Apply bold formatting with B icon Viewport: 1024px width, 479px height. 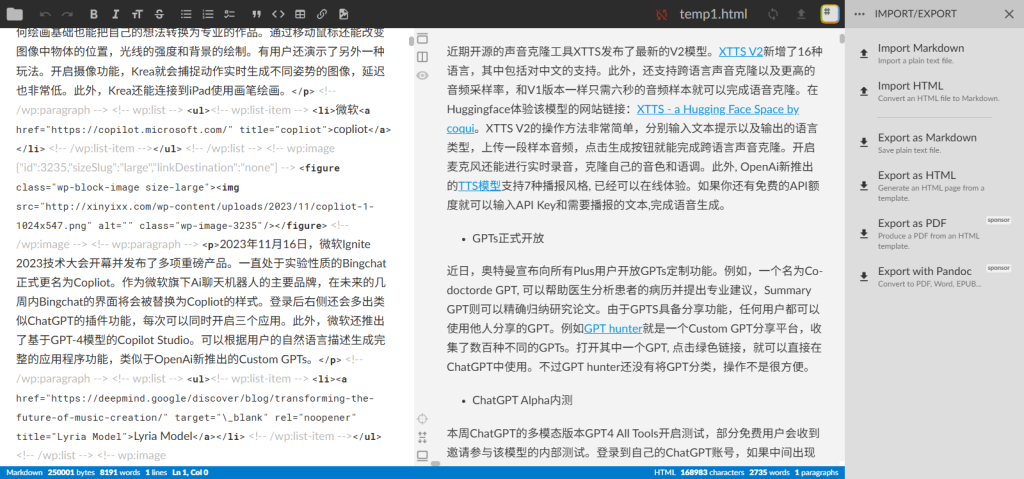(93, 14)
